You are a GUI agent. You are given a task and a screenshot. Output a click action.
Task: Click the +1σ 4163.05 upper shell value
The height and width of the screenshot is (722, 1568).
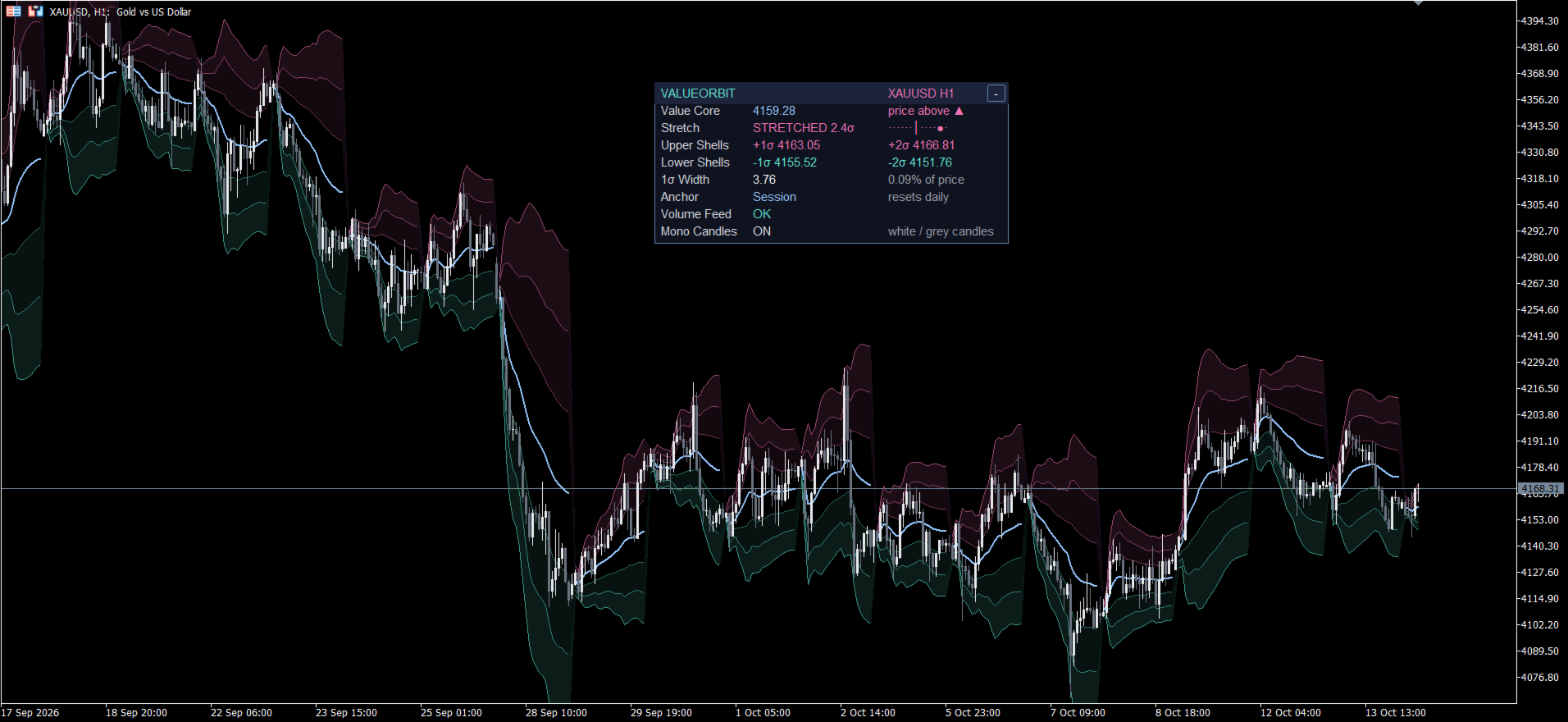click(x=786, y=145)
